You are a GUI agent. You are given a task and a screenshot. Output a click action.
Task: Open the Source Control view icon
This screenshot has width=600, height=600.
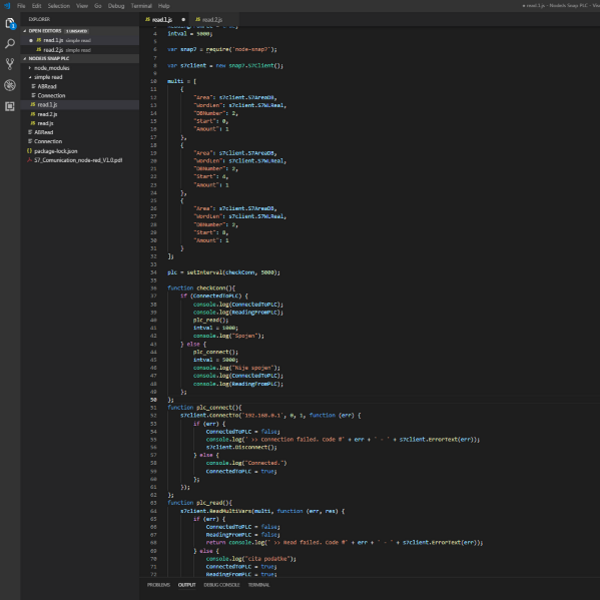click(x=10, y=65)
